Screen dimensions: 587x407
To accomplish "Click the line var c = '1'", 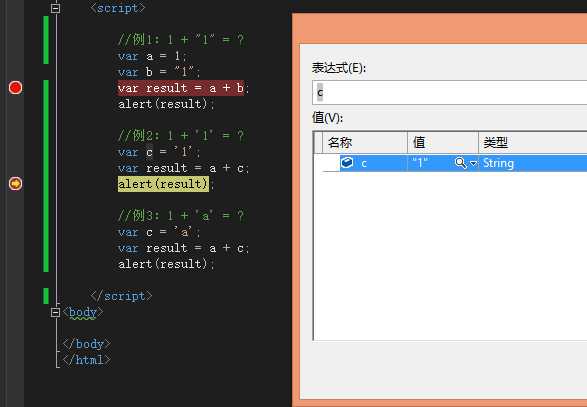I will [x=159, y=152].
